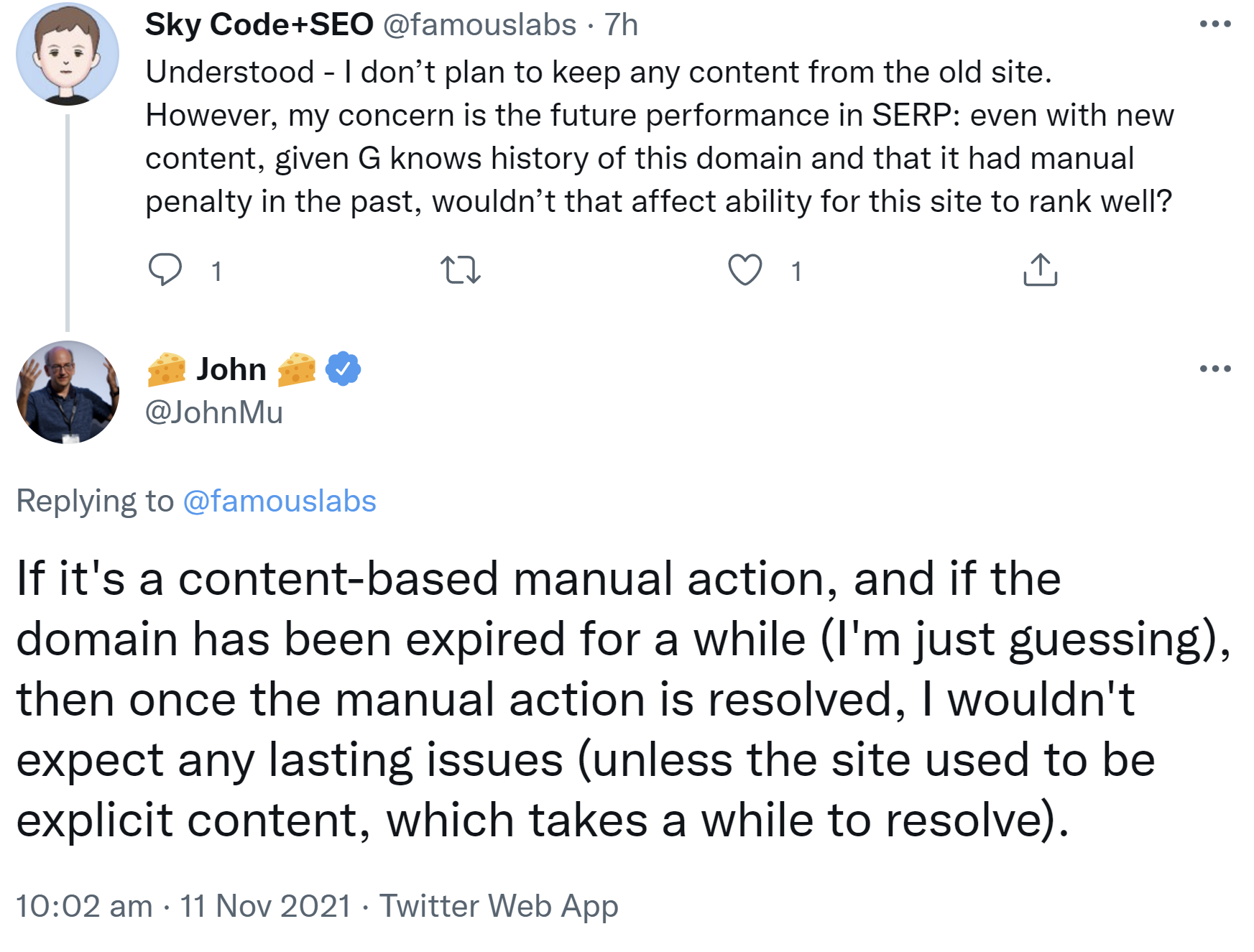Open the share icon on the tweet
Viewport: 1254px width, 952px height.
[x=1043, y=271]
